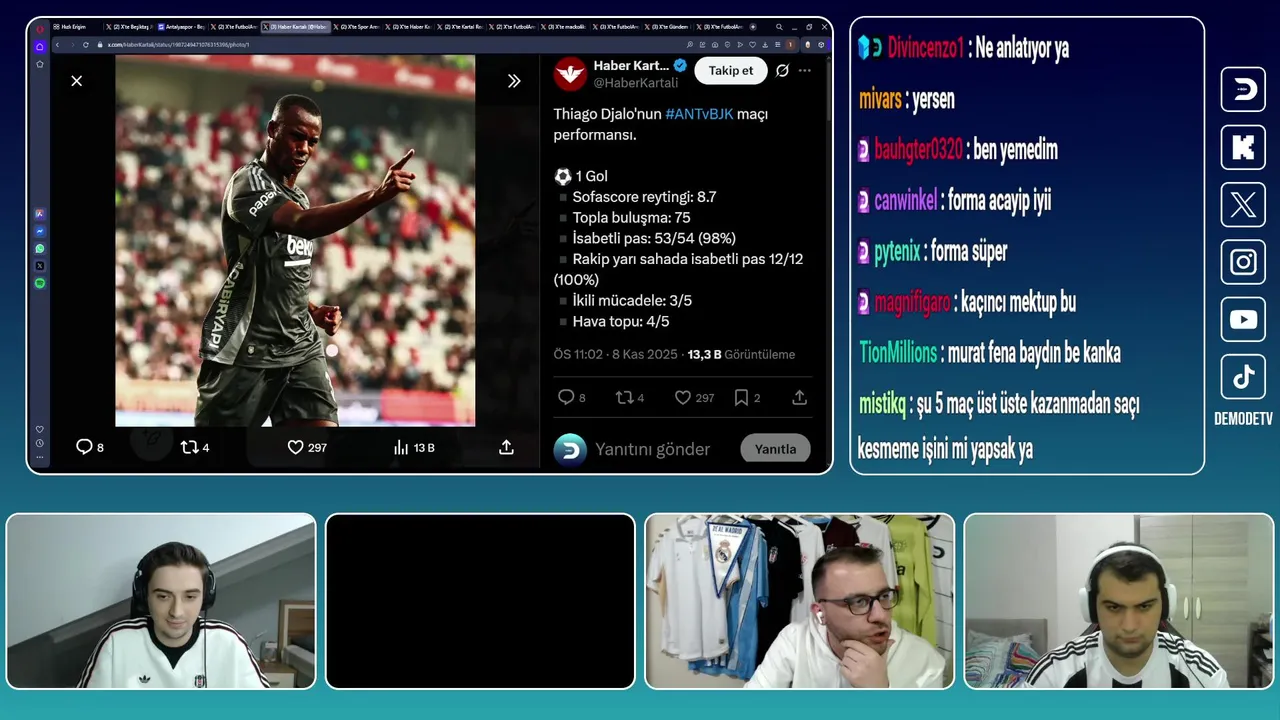Select chat user canwinkel

pos(906,201)
